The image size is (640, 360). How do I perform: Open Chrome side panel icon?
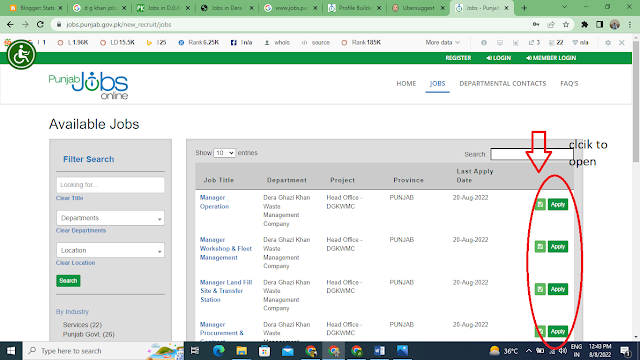(599, 24)
